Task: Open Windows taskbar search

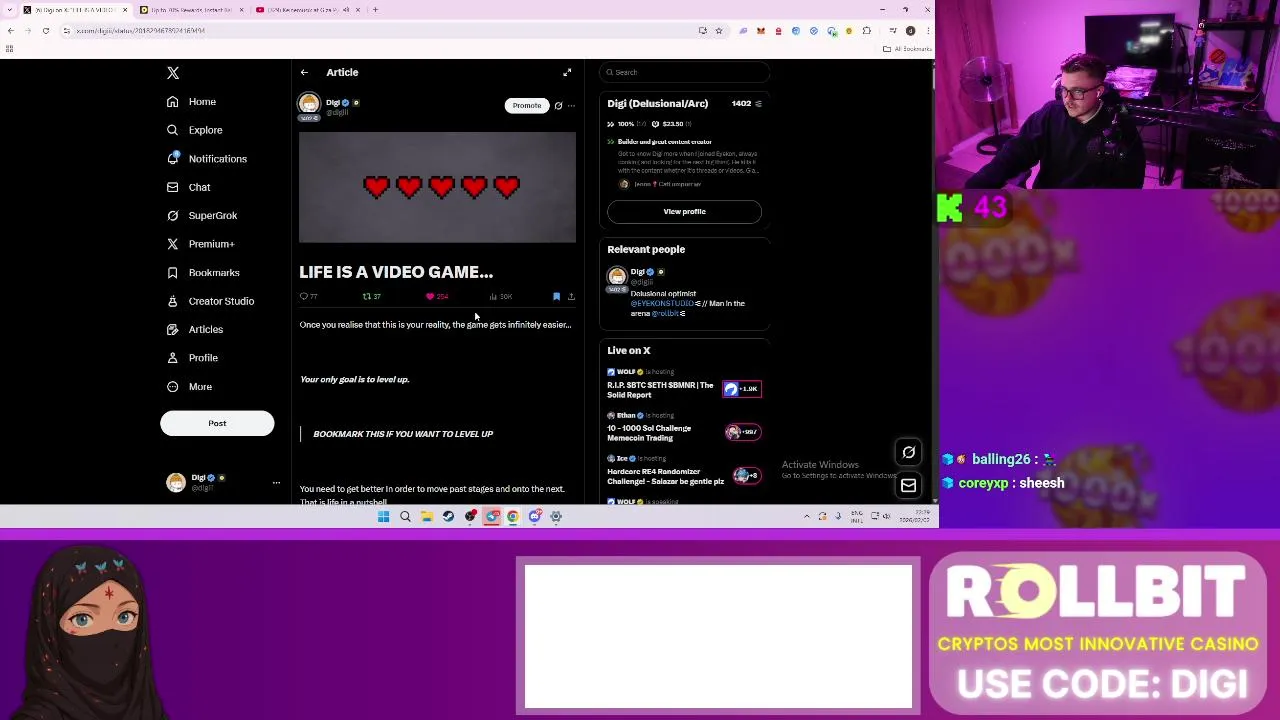Action: pyautogui.click(x=405, y=517)
